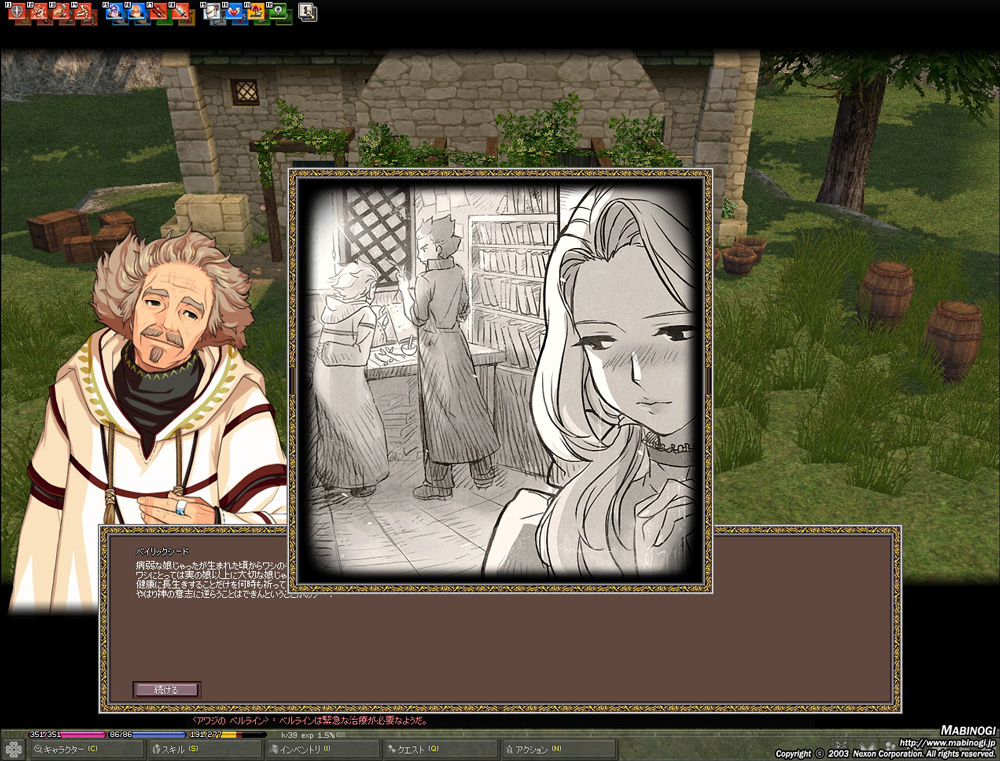The image size is (1000, 761).
Task: Click the NPC name label in the dialog
Action: click(x=162, y=551)
